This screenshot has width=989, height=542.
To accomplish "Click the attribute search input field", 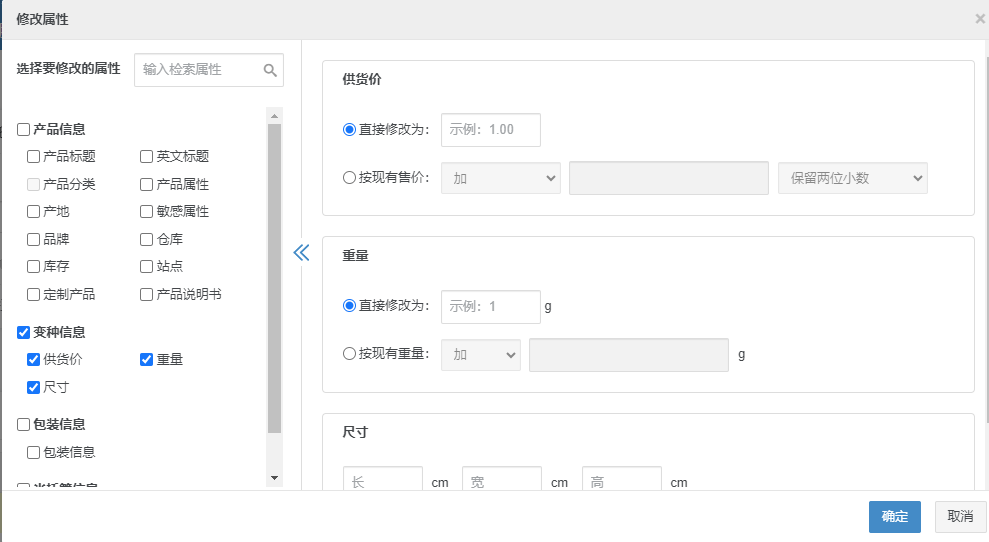I will (200, 70).
